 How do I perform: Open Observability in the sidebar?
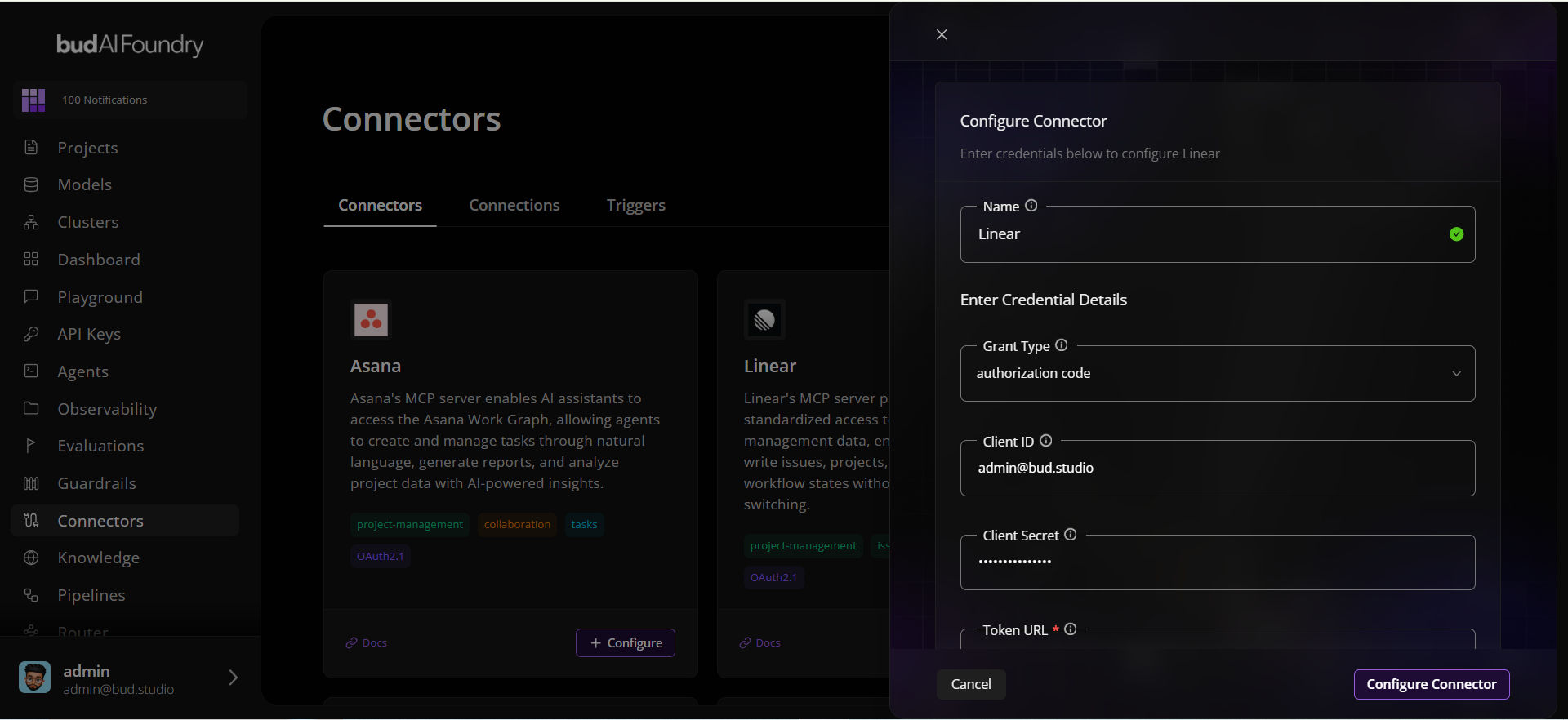pyautogui.click(x=125, y=408)
